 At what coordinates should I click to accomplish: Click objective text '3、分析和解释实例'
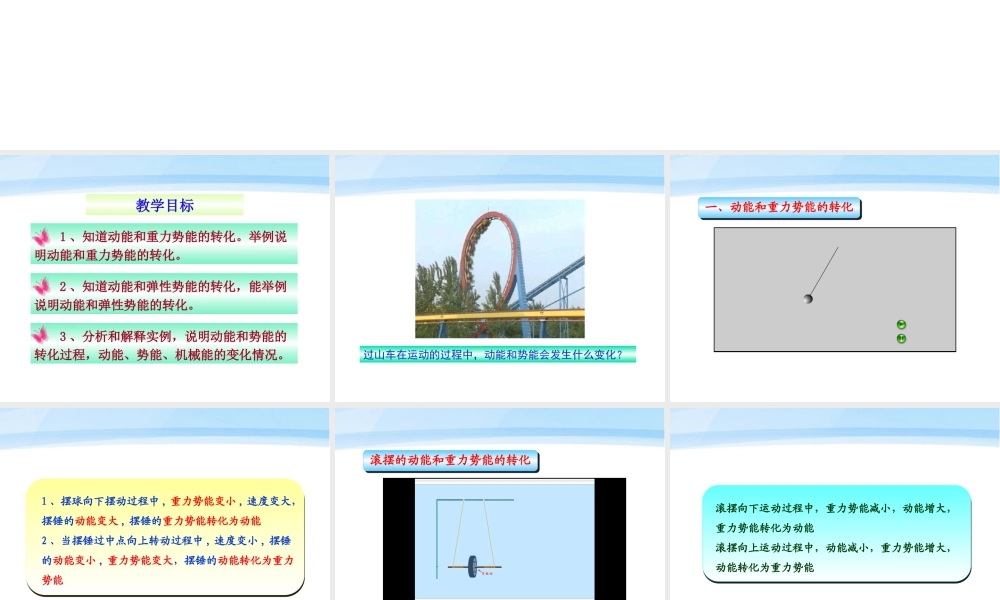point(115,336)
